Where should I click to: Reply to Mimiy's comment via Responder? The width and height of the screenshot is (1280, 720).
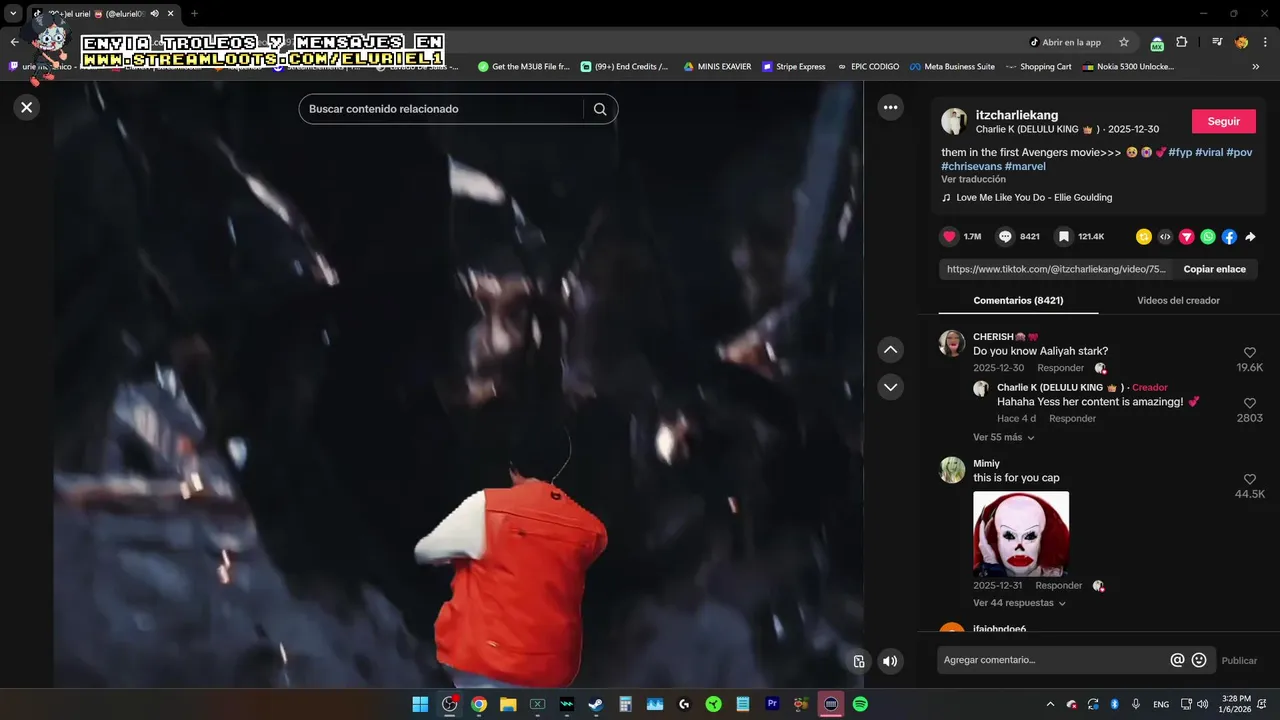(1059, 585)
